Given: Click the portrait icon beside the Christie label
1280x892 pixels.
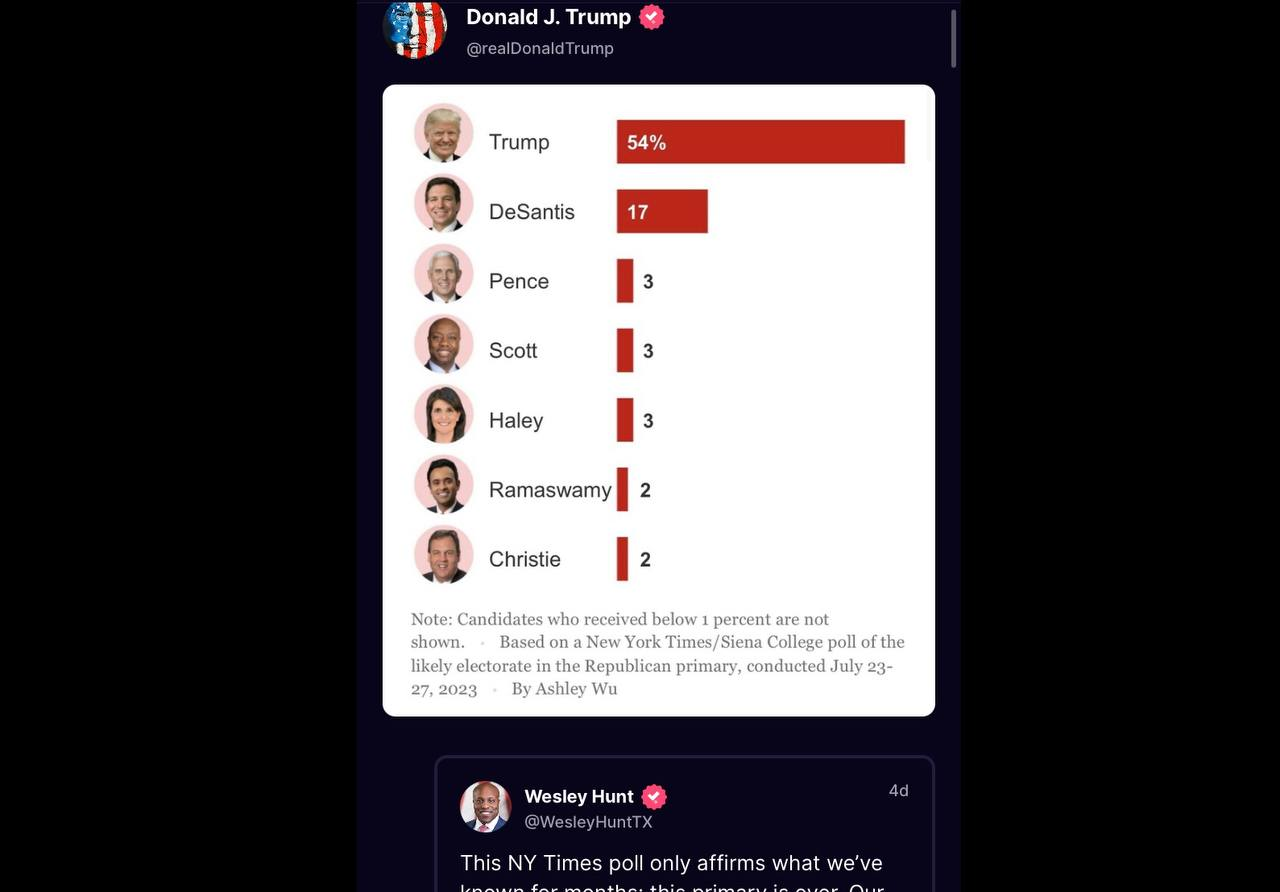Looking at the screenshot, I should pyautogui.click(x=443, y=554).
